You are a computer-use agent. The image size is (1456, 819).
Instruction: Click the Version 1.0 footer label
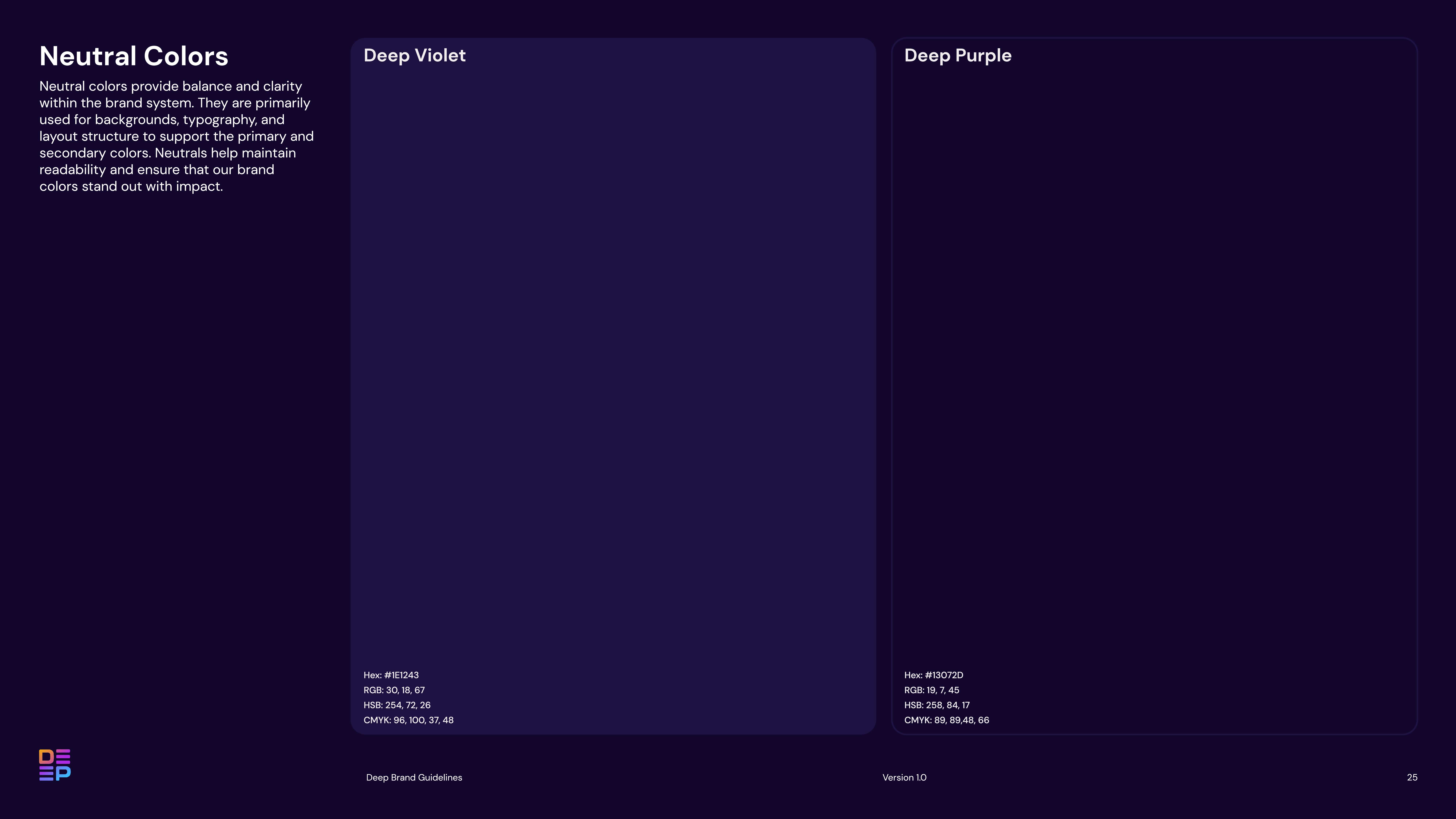[x=904, y=777]
